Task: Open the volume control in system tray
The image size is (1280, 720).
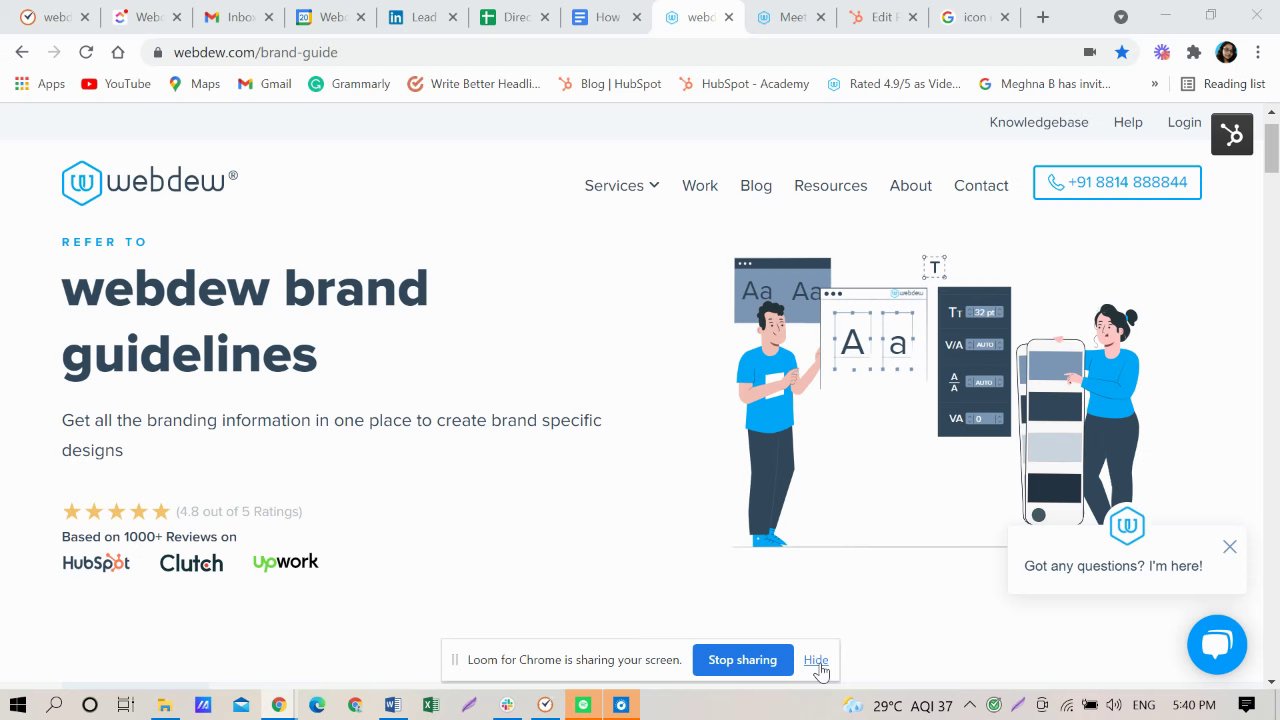Action: [x=1114, y=705]
